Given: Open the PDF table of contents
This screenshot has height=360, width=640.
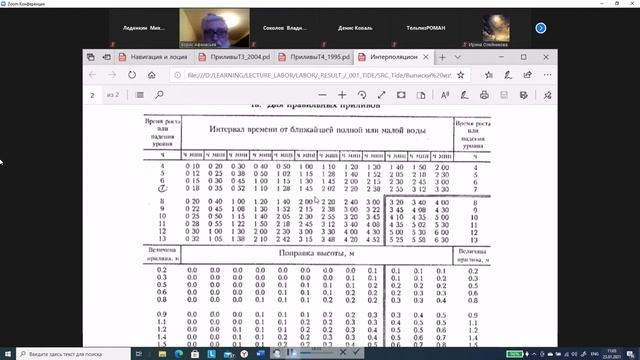Looking at the screenshot, I should 140,95.
